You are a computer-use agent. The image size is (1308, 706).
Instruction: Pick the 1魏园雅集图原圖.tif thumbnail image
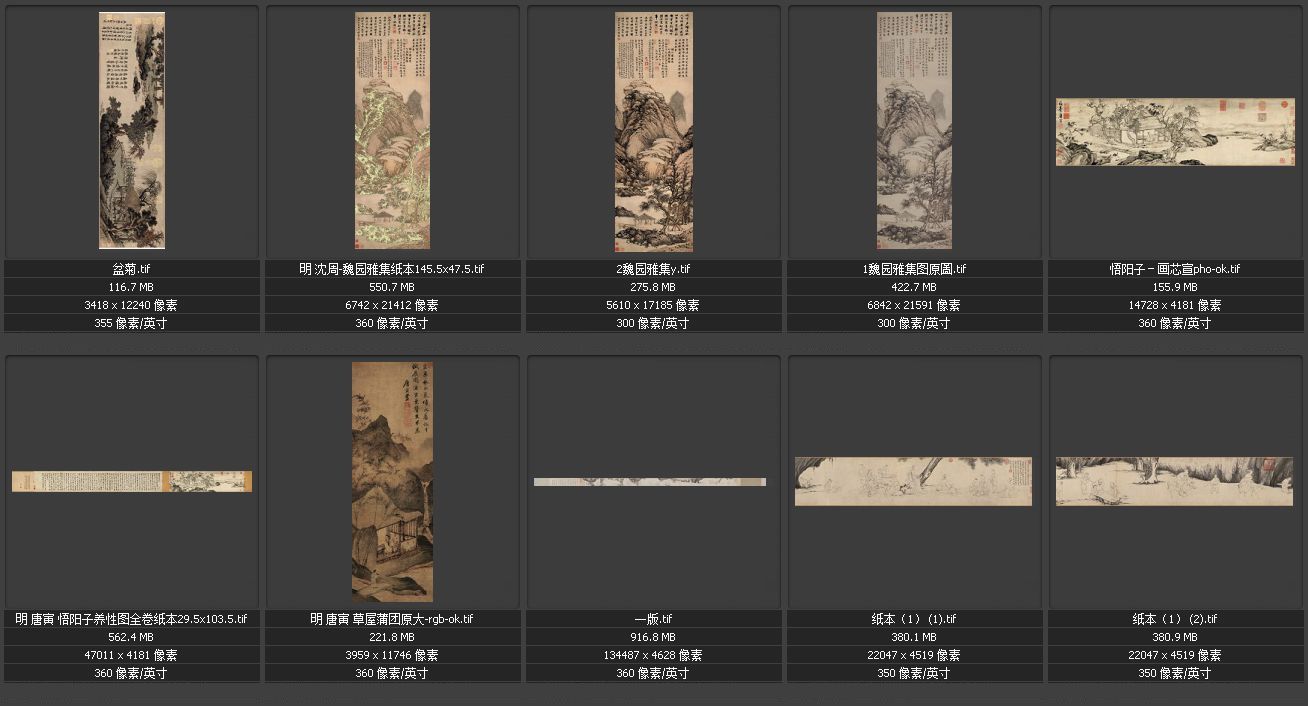click(x=914, y=130)
